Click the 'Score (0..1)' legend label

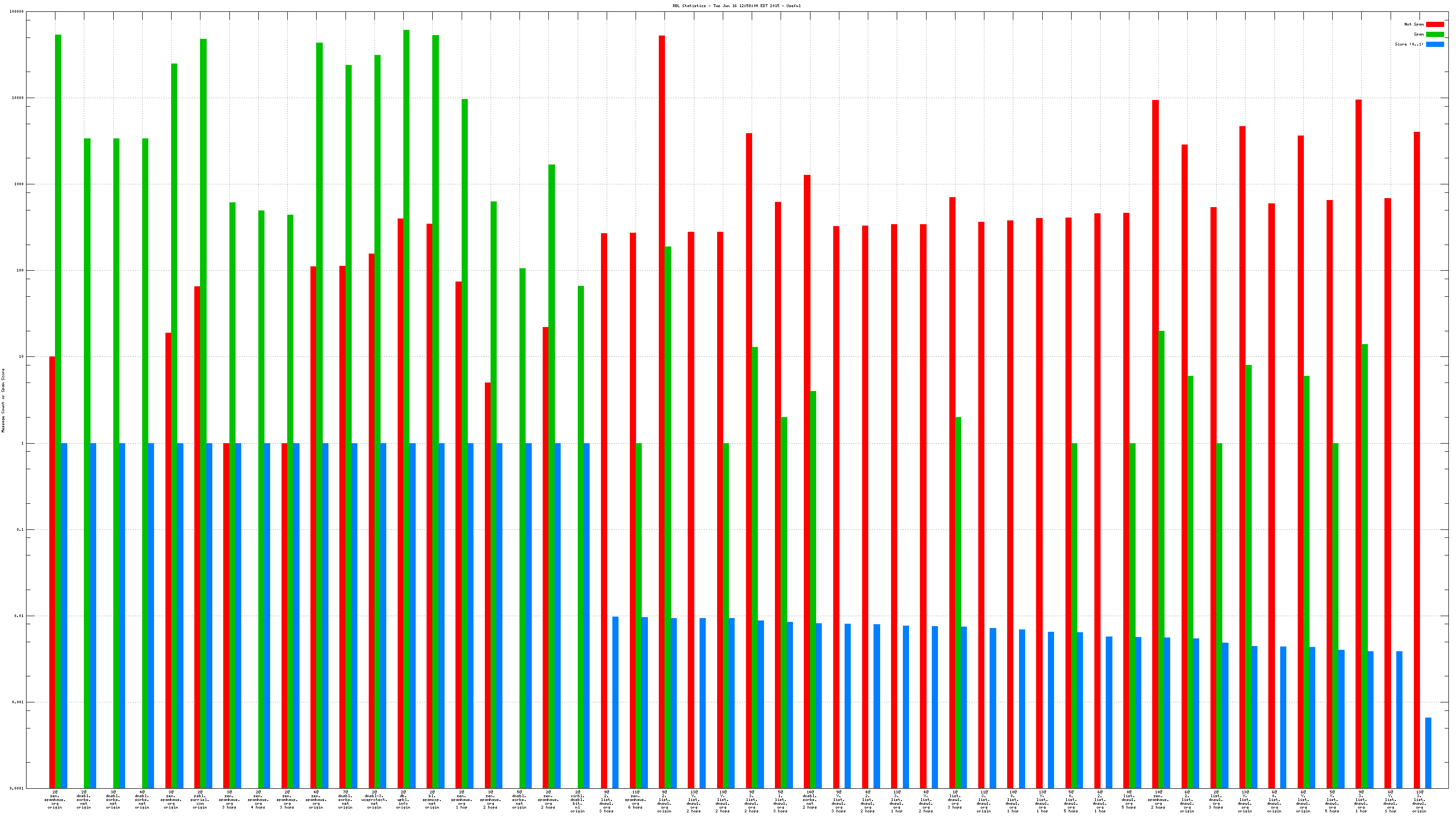(x=1409, y=44)
